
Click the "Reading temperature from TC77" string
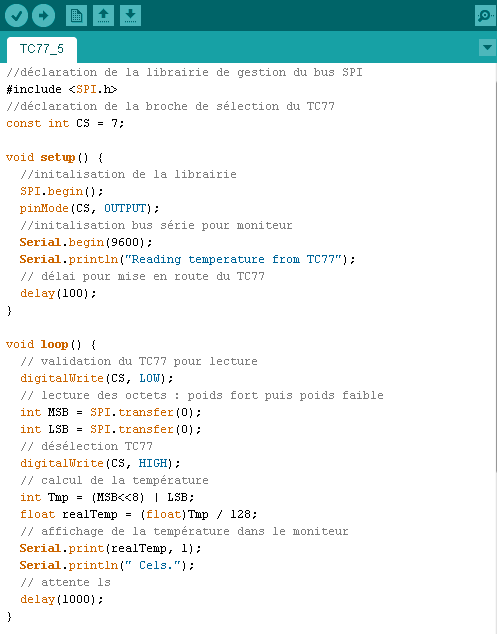(233, 259)
